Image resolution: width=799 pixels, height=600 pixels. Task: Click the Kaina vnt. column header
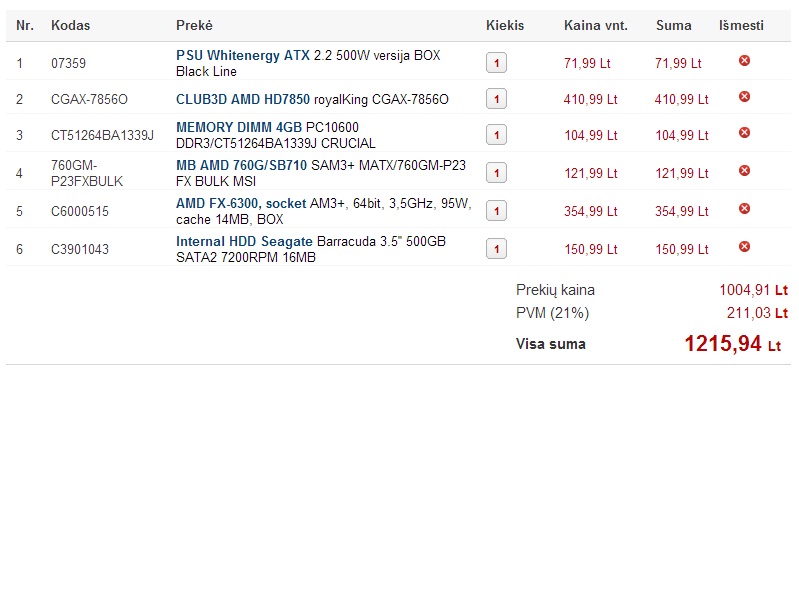pyautogui.click(x=596, y=25)
